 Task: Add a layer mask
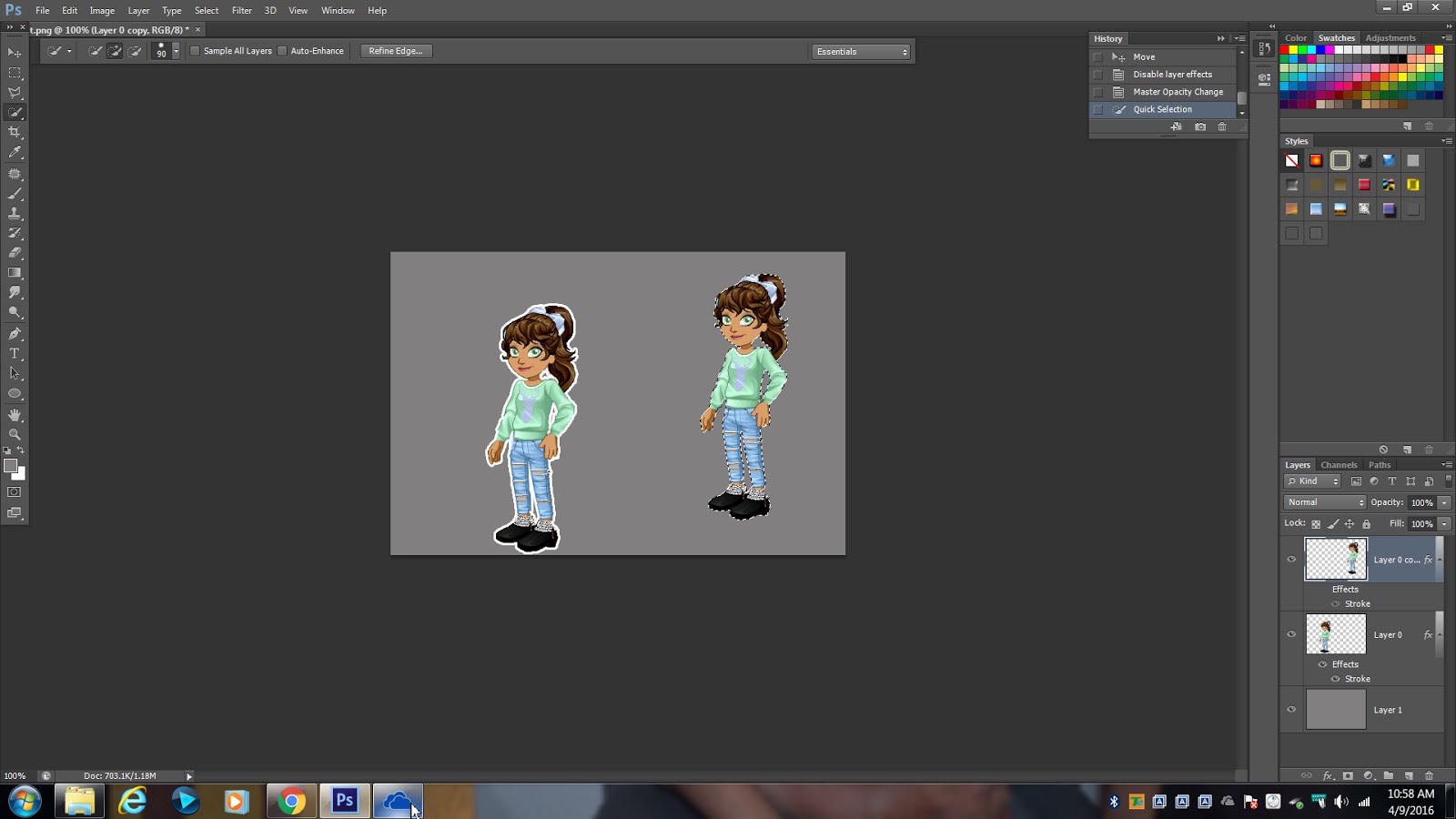[1348, 776]
